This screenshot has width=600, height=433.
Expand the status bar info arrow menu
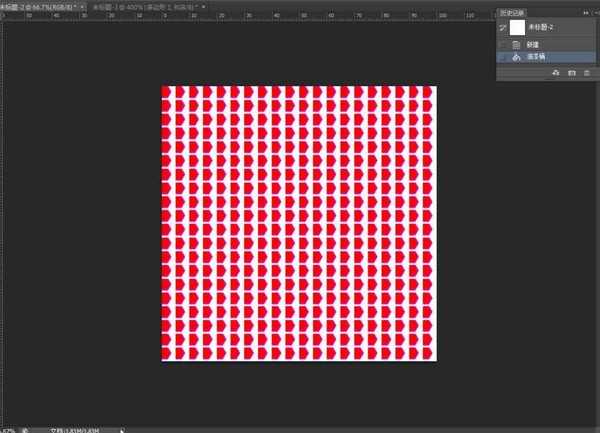(122, 429)
